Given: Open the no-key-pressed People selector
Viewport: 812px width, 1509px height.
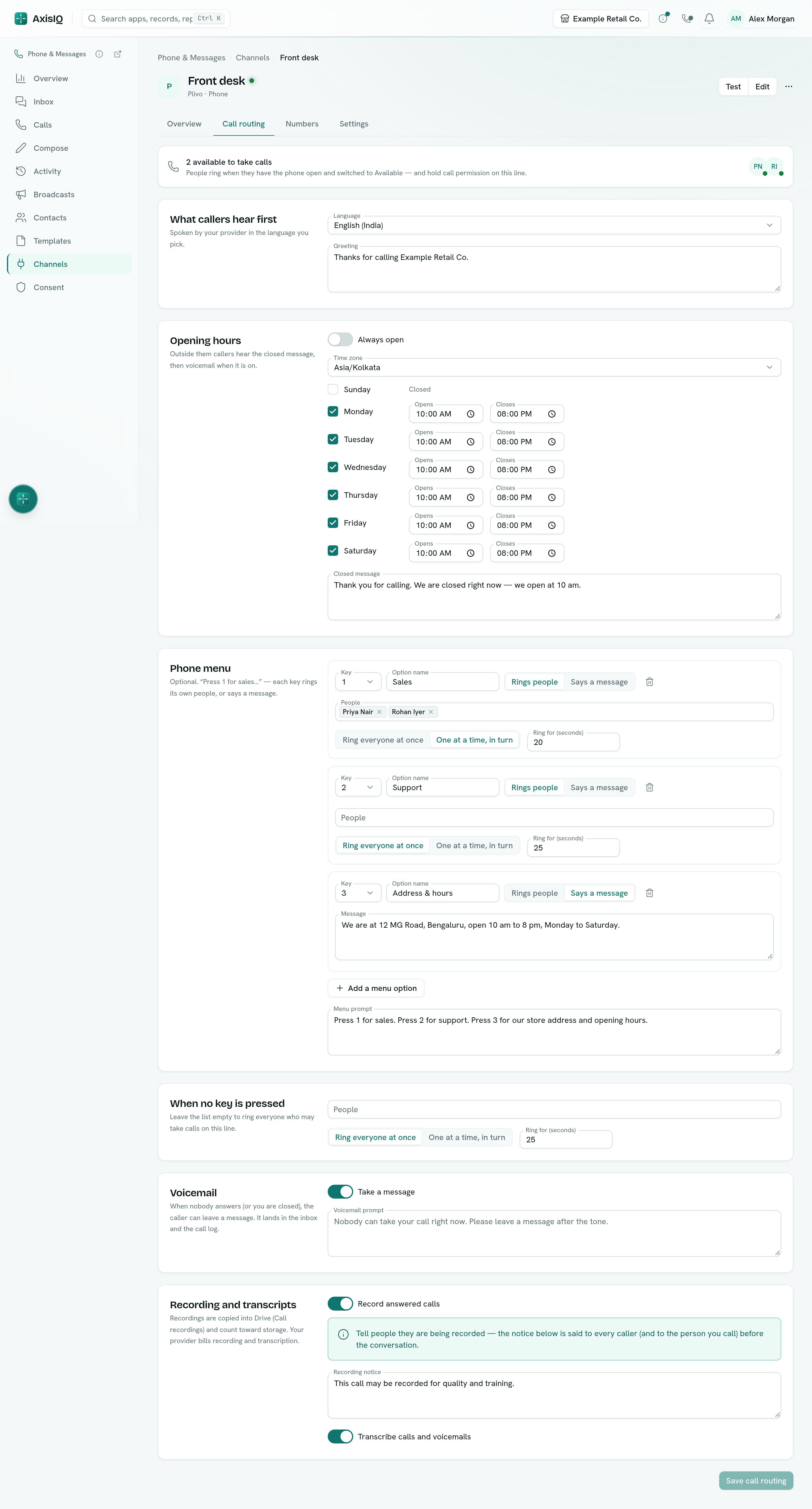Looking at the screenshot, I should click(x=554, y=1110).
